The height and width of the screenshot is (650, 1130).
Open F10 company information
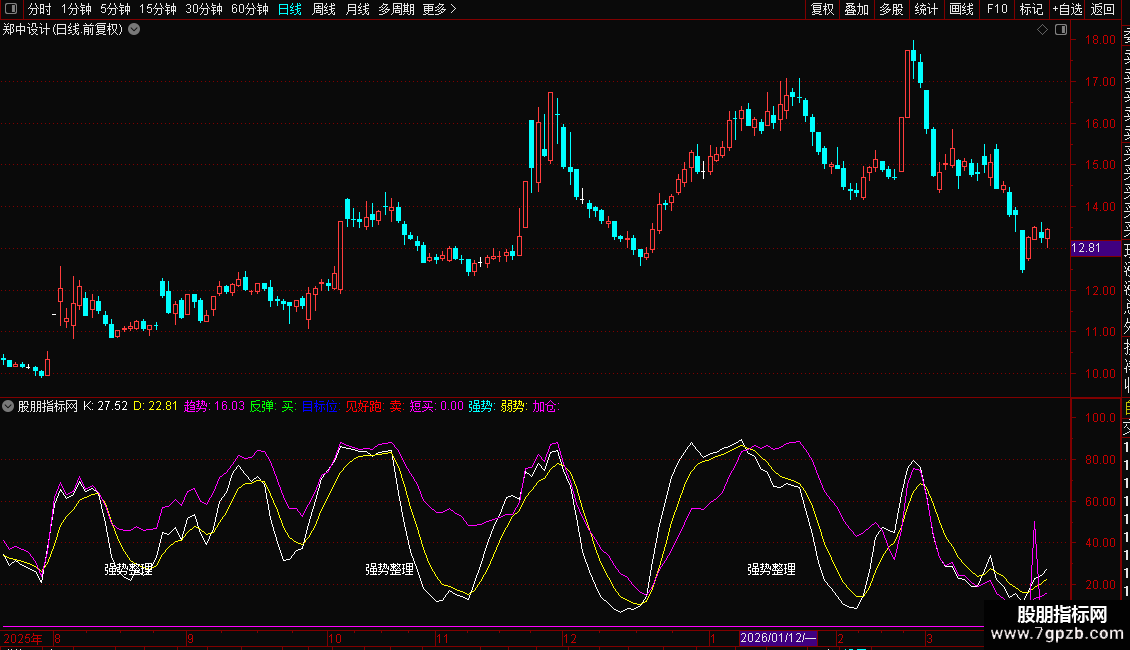click(997, 9)
